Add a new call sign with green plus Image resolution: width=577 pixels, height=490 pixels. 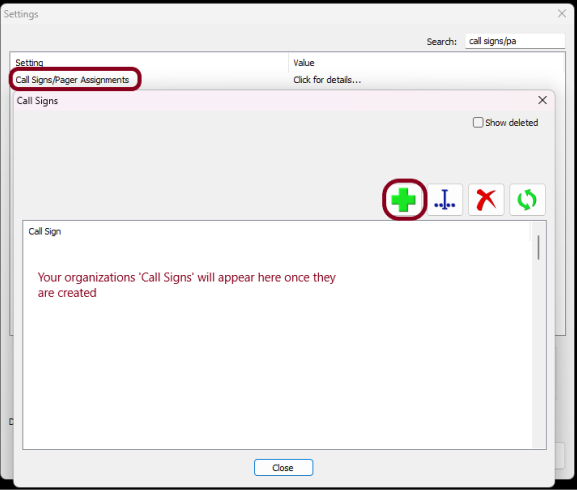pyautogui.click(x=403, y=200)
